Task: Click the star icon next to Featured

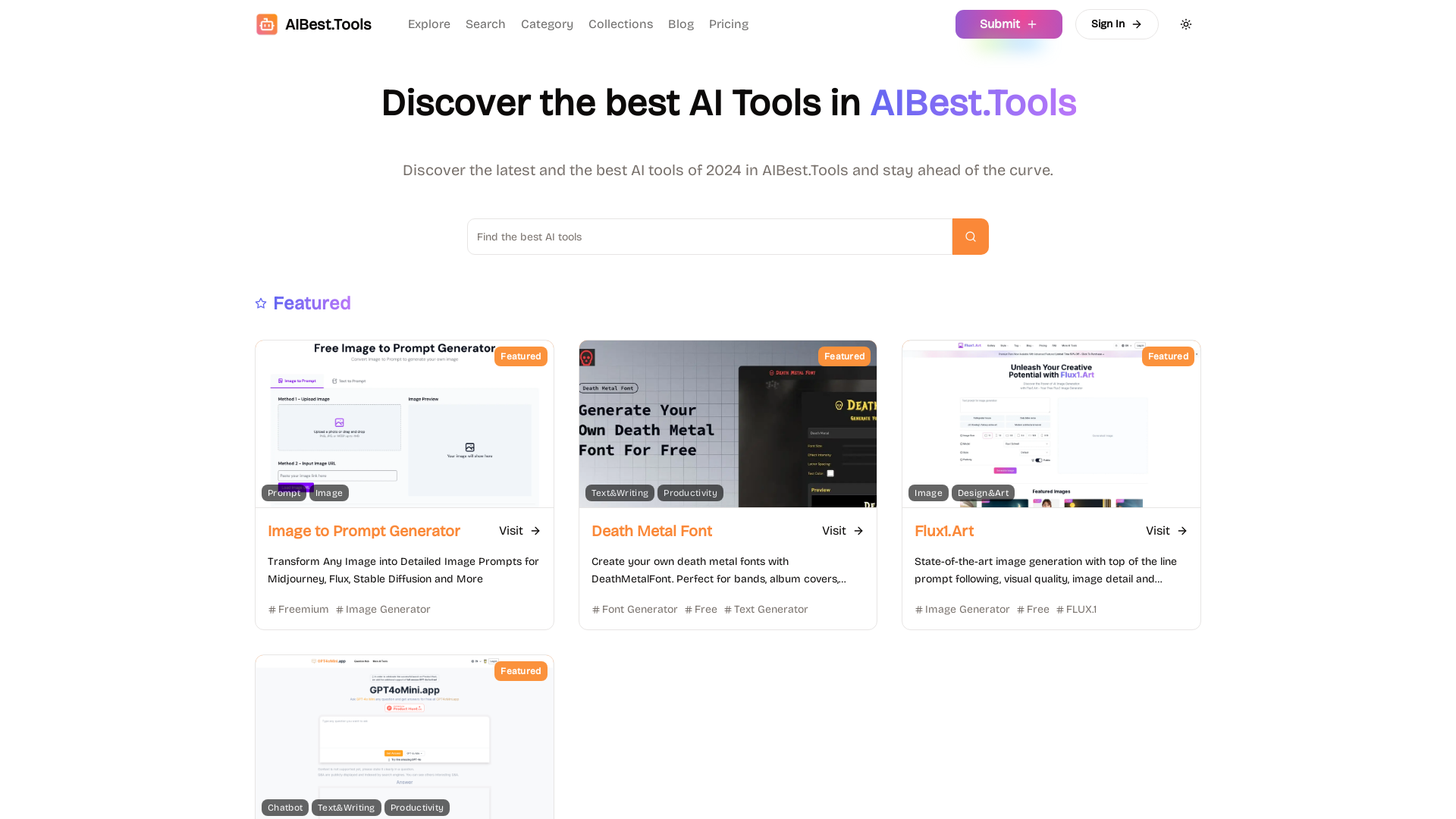Action: 260,303
